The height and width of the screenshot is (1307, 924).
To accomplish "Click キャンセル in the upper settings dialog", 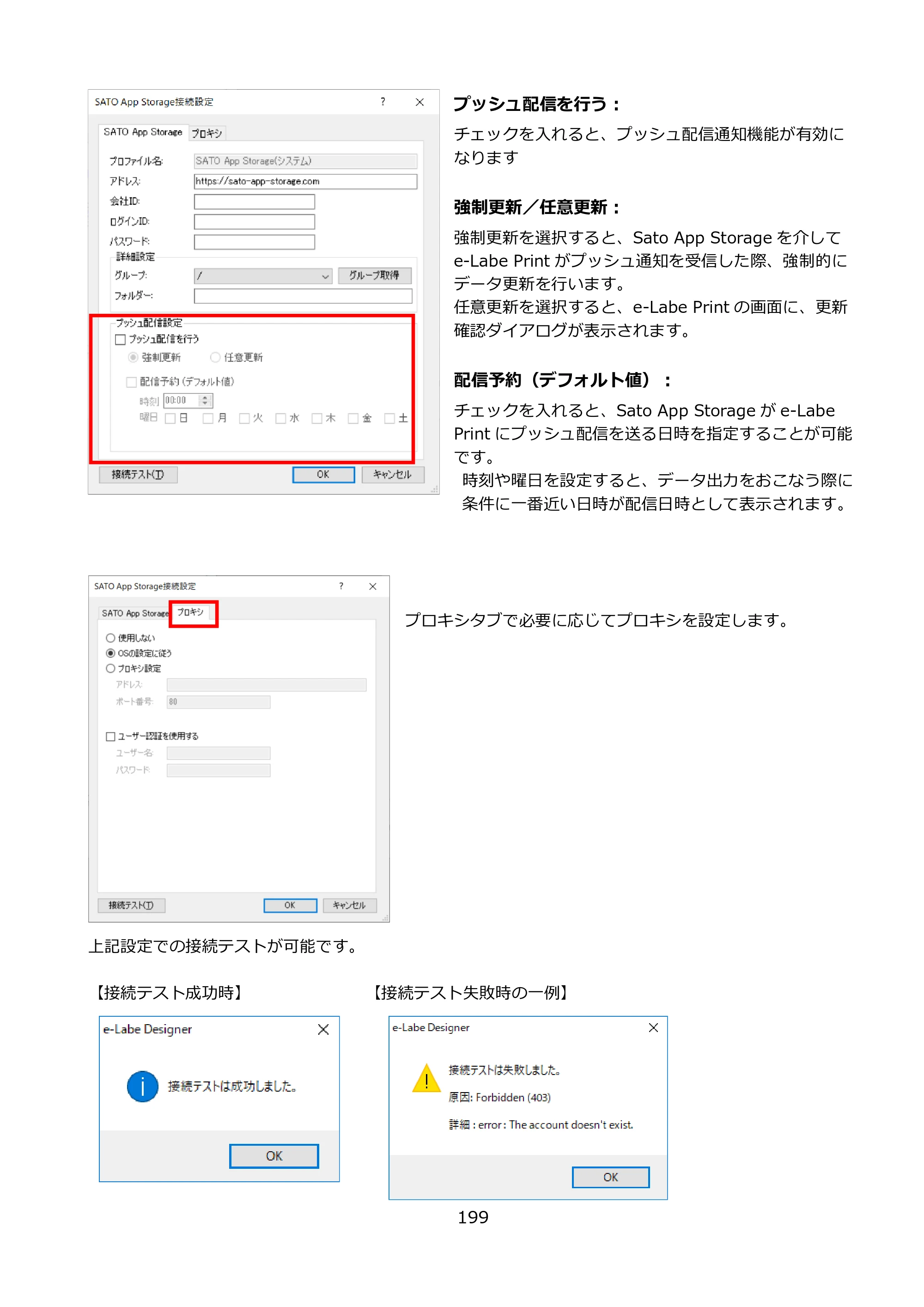I will 393,475.
